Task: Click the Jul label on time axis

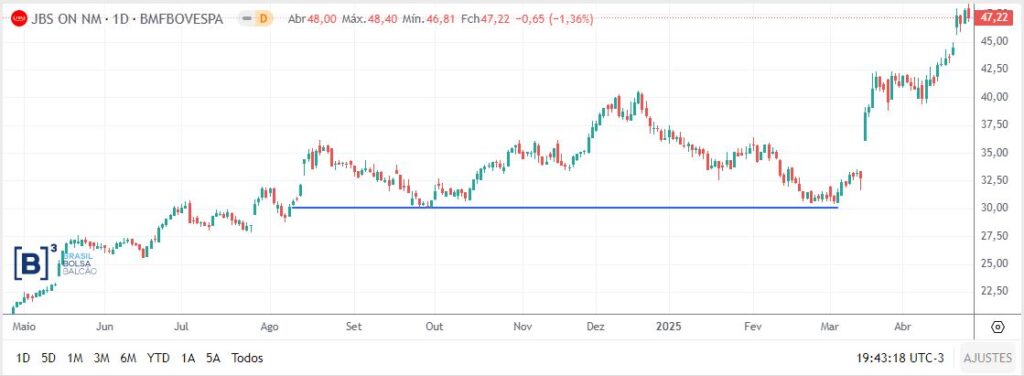Action: [182, 326]
